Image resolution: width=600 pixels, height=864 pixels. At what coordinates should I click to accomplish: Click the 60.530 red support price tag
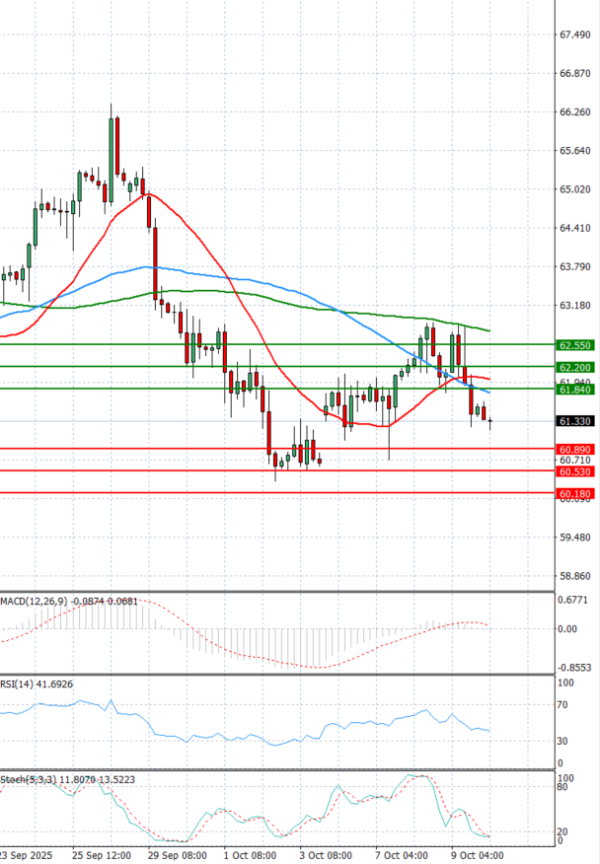[577, 471]
